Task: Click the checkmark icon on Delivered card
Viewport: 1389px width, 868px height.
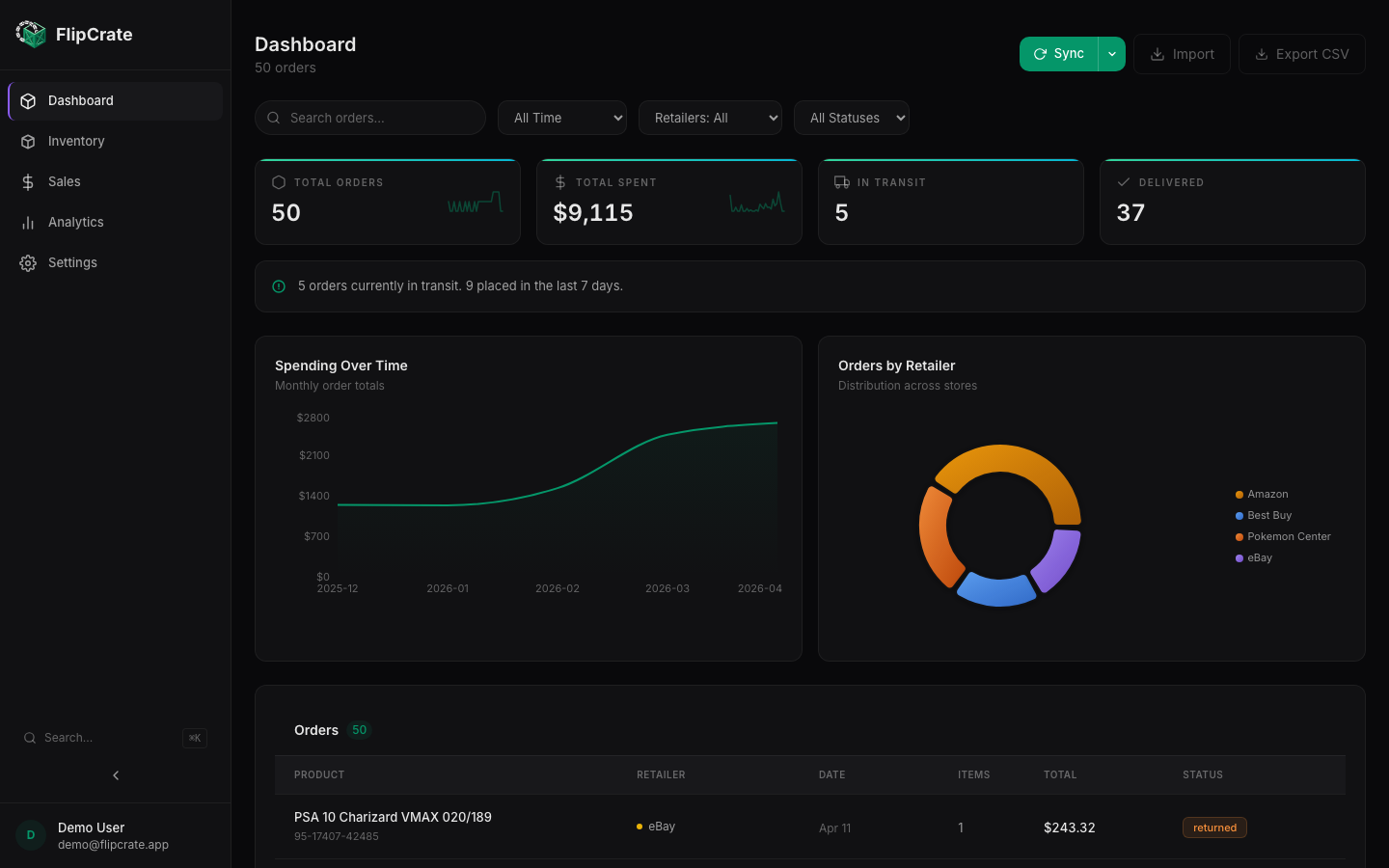Action: click(1124, 181)
